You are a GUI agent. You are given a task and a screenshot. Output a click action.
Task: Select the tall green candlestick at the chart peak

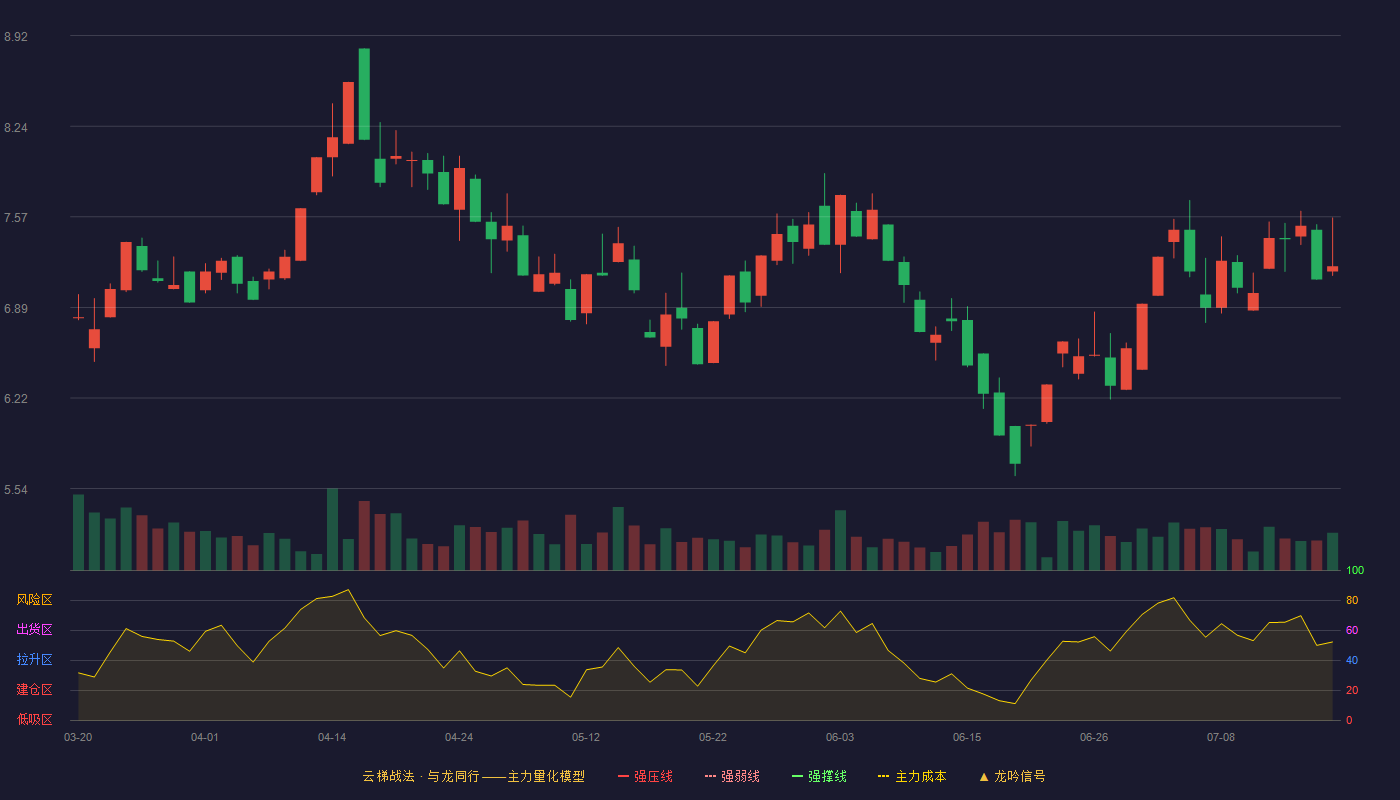(x=364, y=94)
